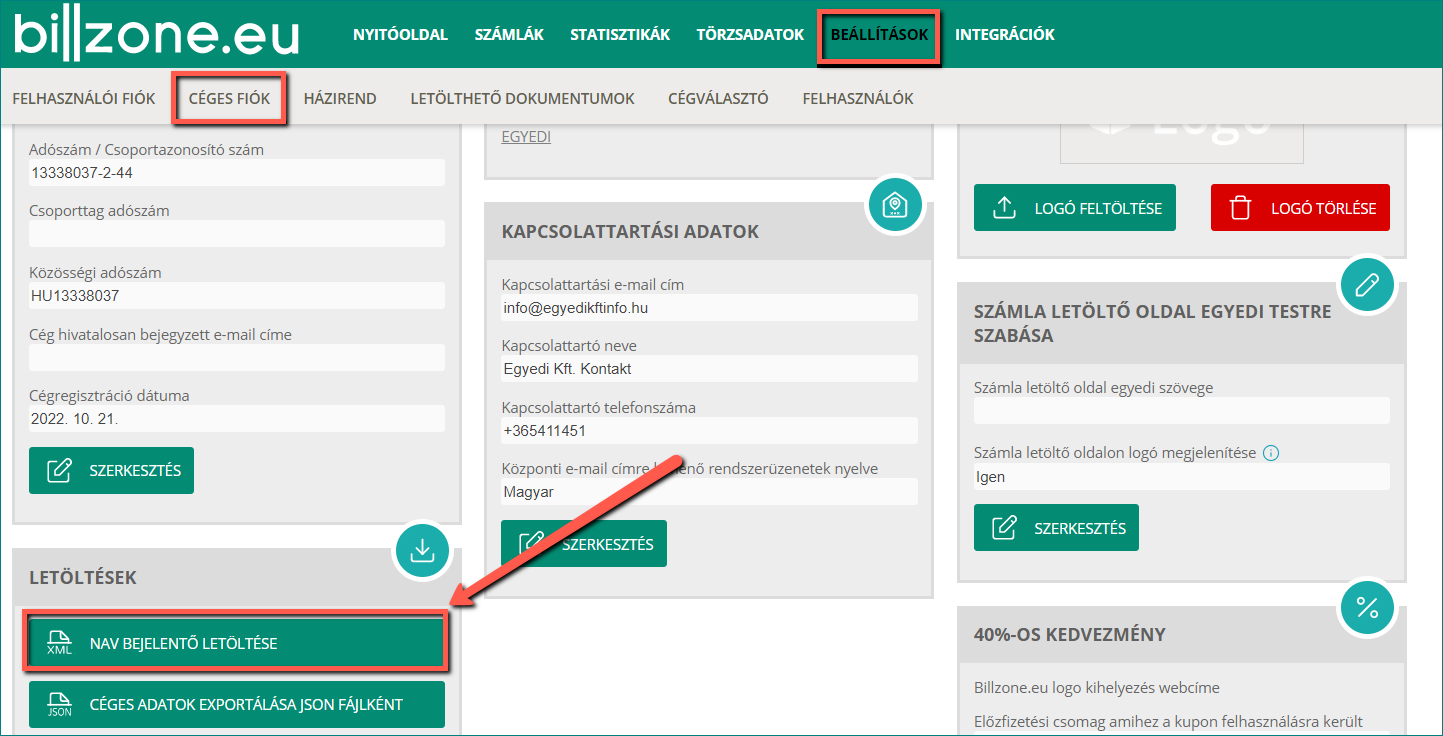
Task: Click the Logo placeholder image
Action: [x=1182, y=144]
